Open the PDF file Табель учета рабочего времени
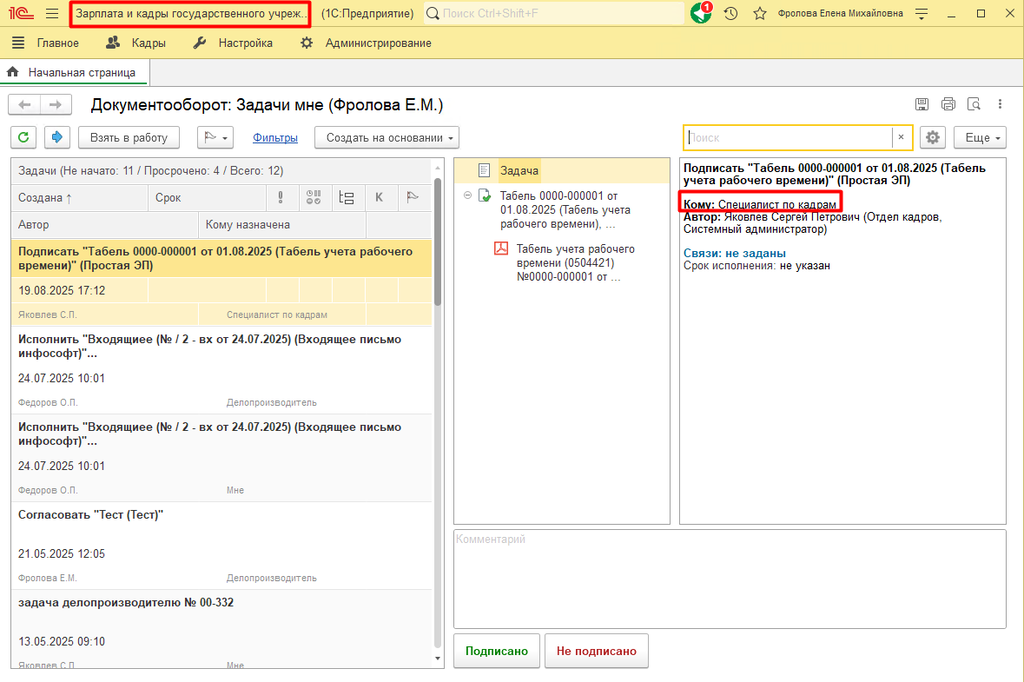This screenshot has height=682, width=1024. coord(574,263)
